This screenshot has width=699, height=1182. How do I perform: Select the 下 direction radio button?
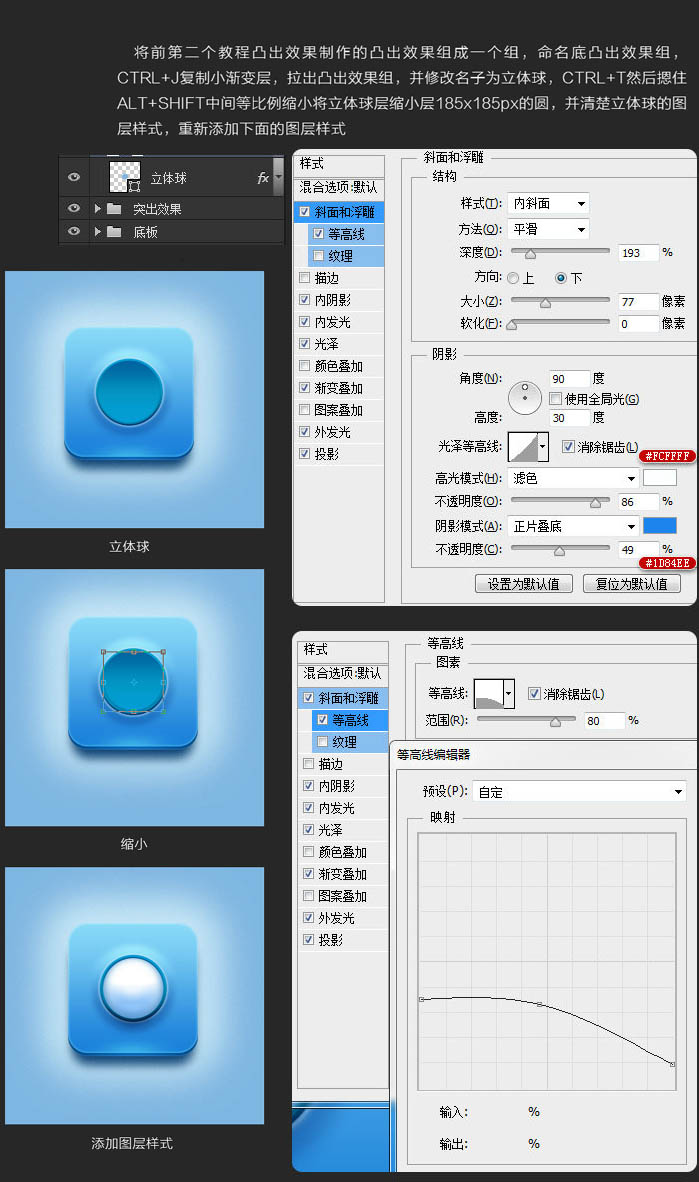[x=561, y=278]
